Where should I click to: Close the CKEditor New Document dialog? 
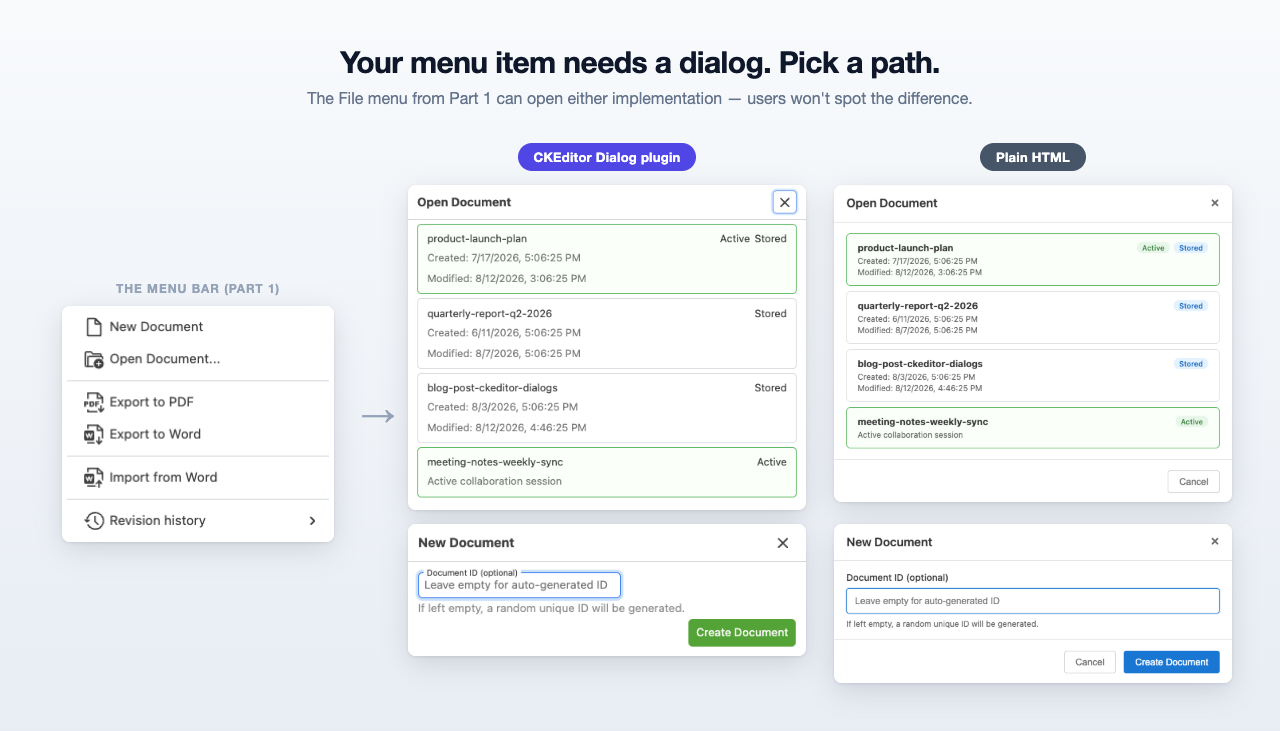pos(783,543)
